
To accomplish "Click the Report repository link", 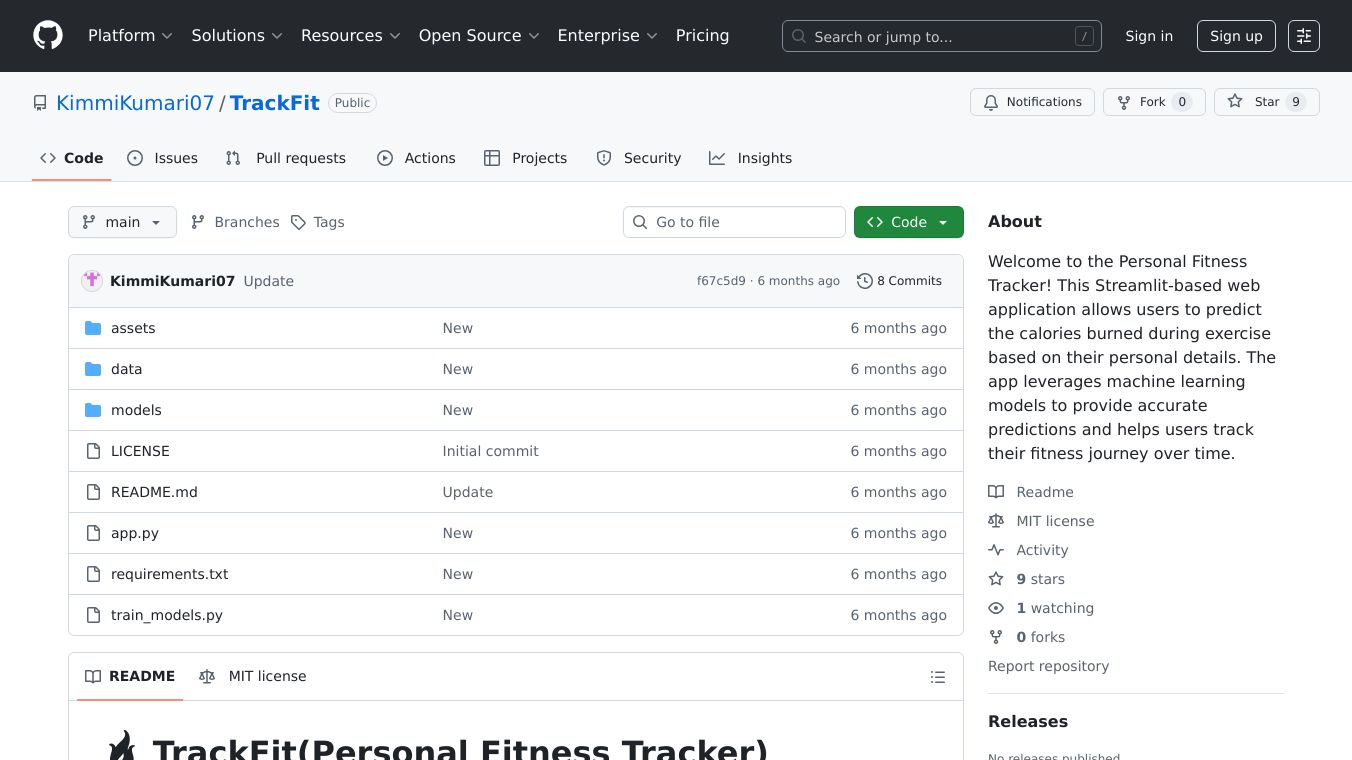I will point(1048,666).
